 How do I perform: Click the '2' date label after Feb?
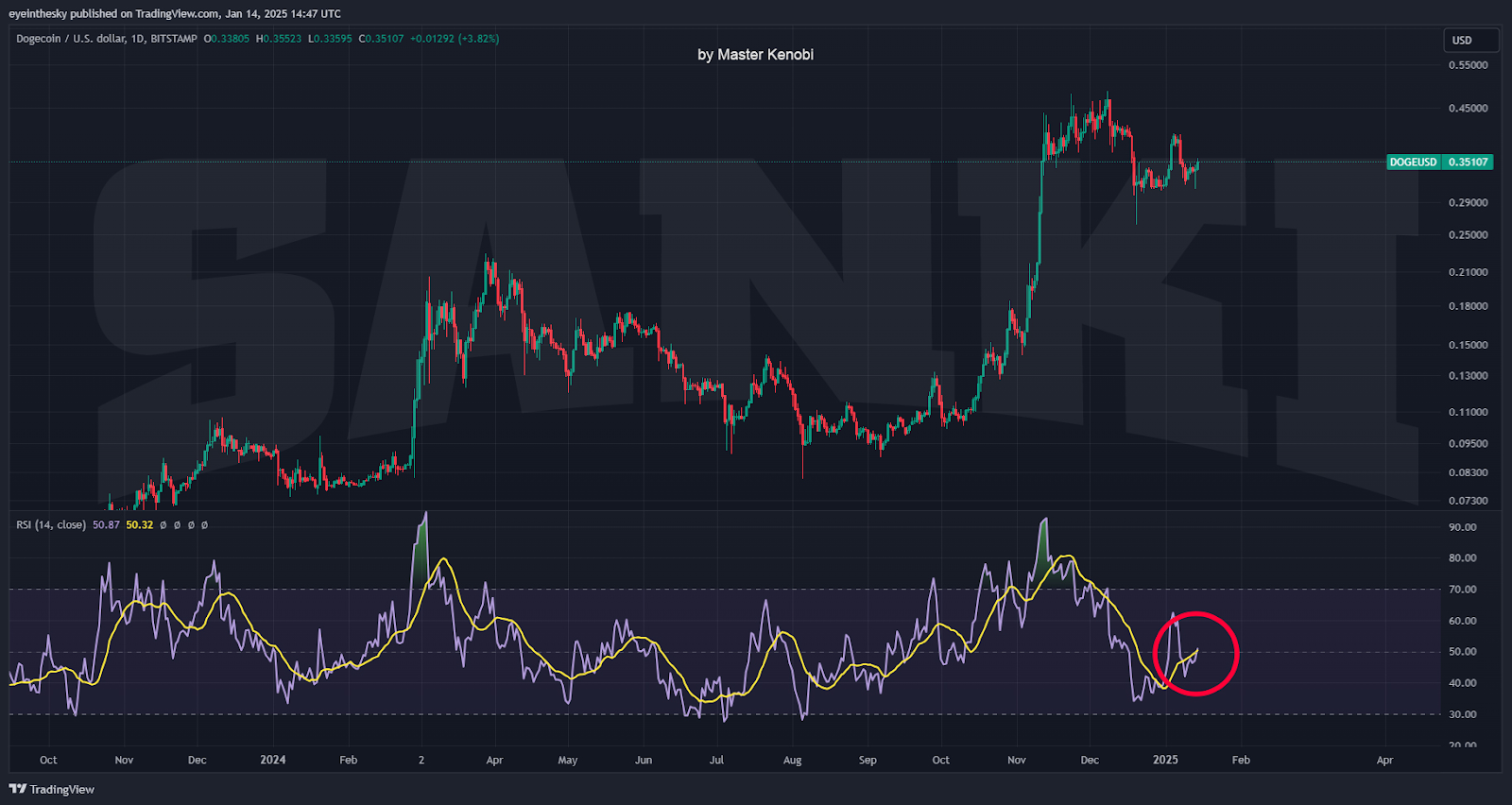(421, 760)
